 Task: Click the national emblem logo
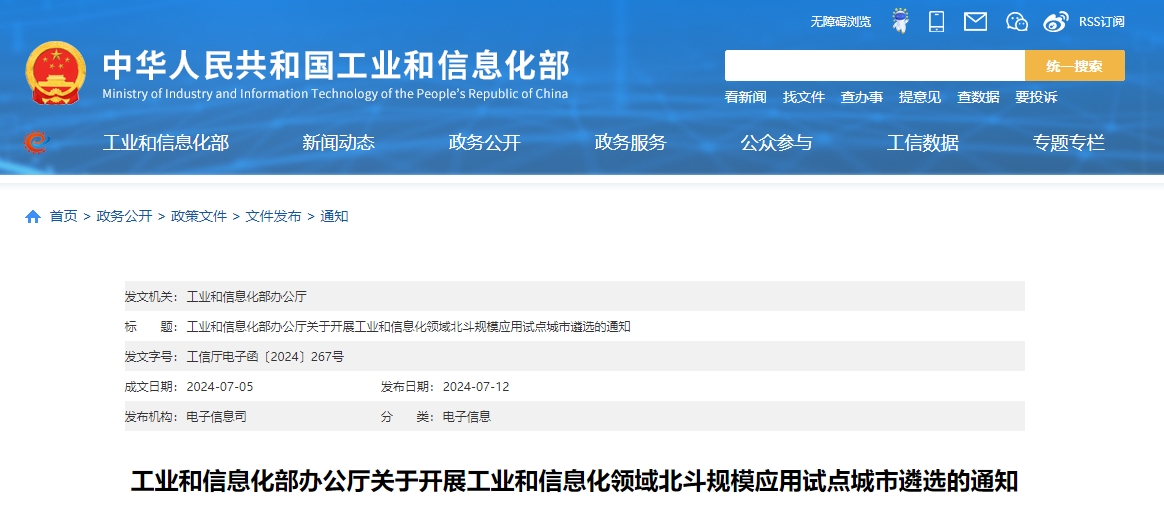(56, 73)
